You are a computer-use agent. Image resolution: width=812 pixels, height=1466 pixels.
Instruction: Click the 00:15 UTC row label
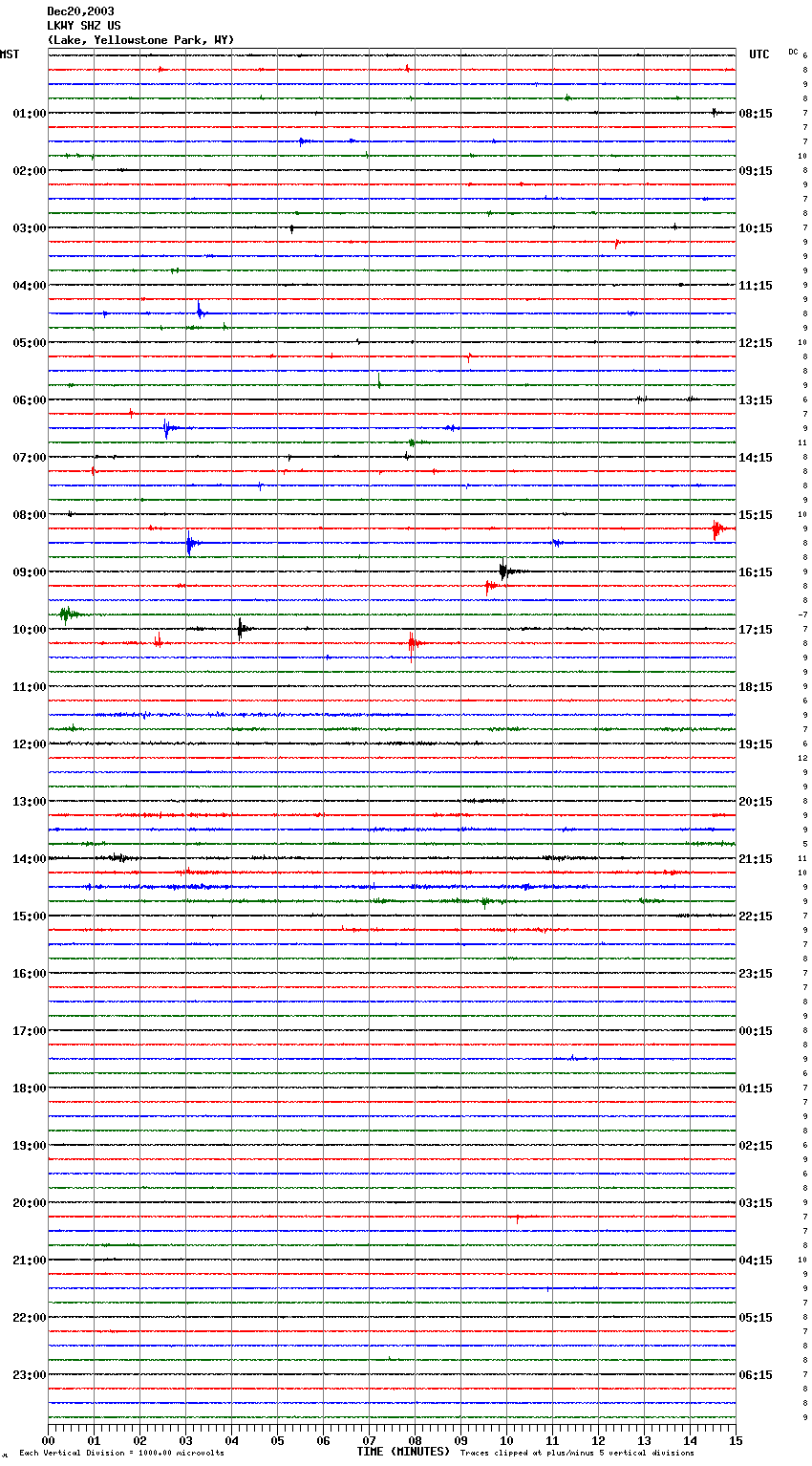tap(756, 1031)
